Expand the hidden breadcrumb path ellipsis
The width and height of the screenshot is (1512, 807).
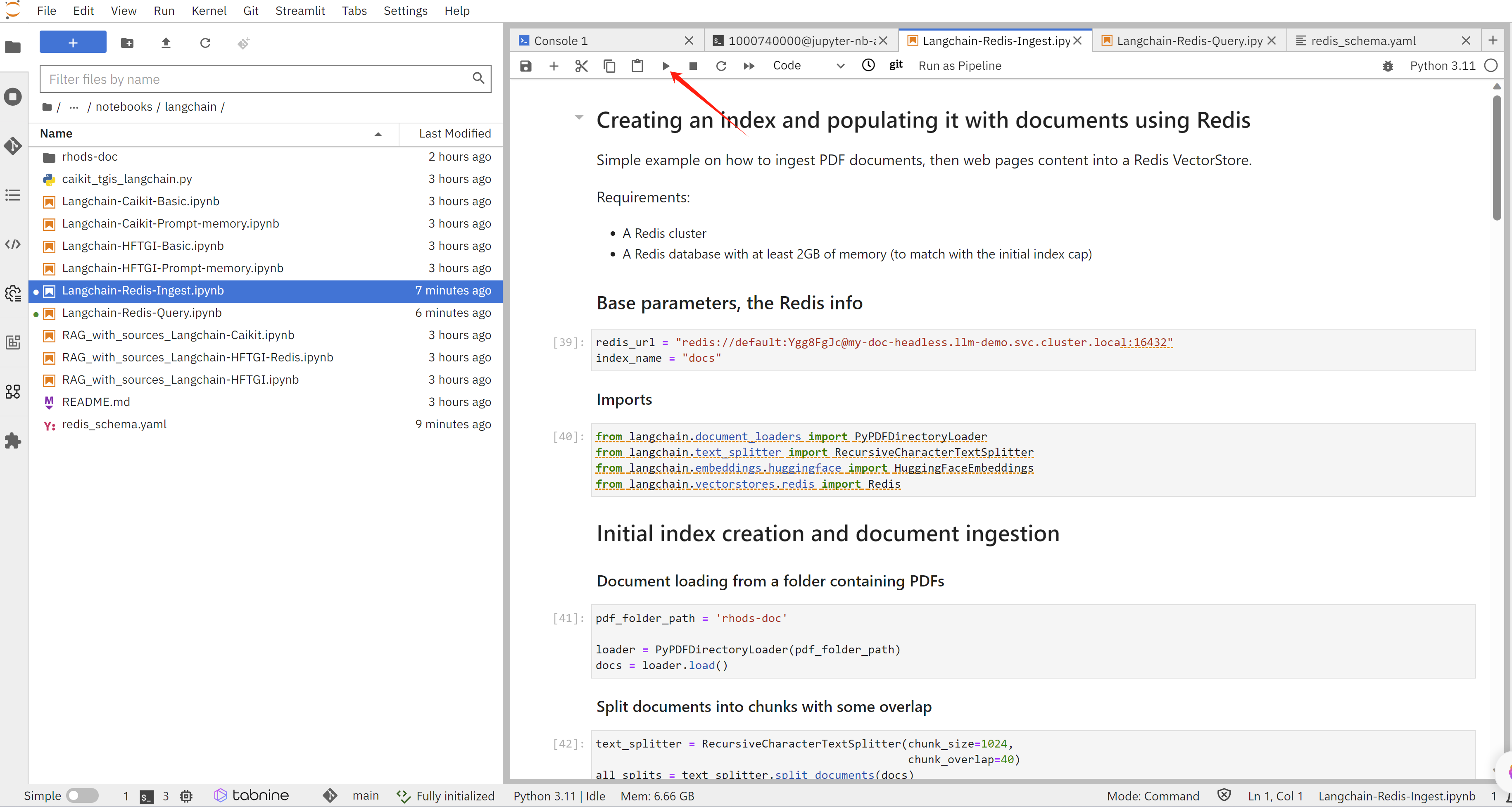(74, 107)
